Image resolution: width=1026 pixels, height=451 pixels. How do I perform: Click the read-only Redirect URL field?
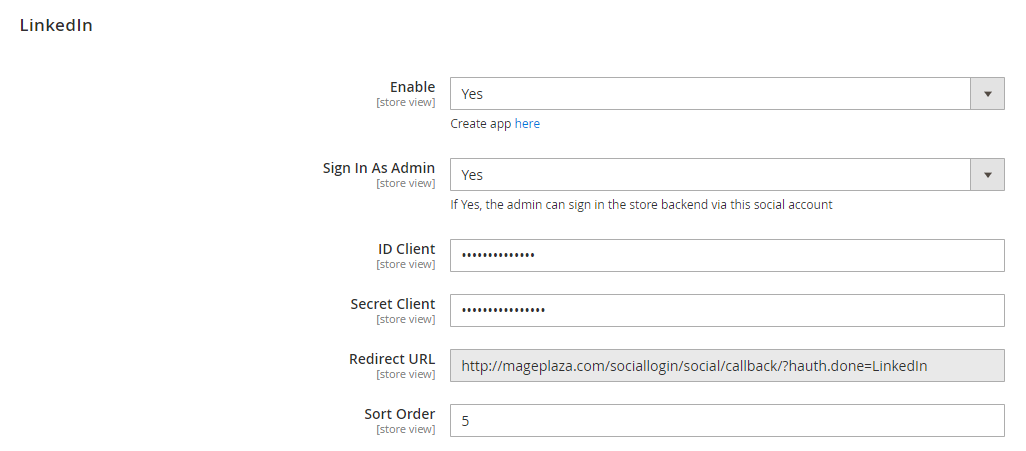point(727,366)
